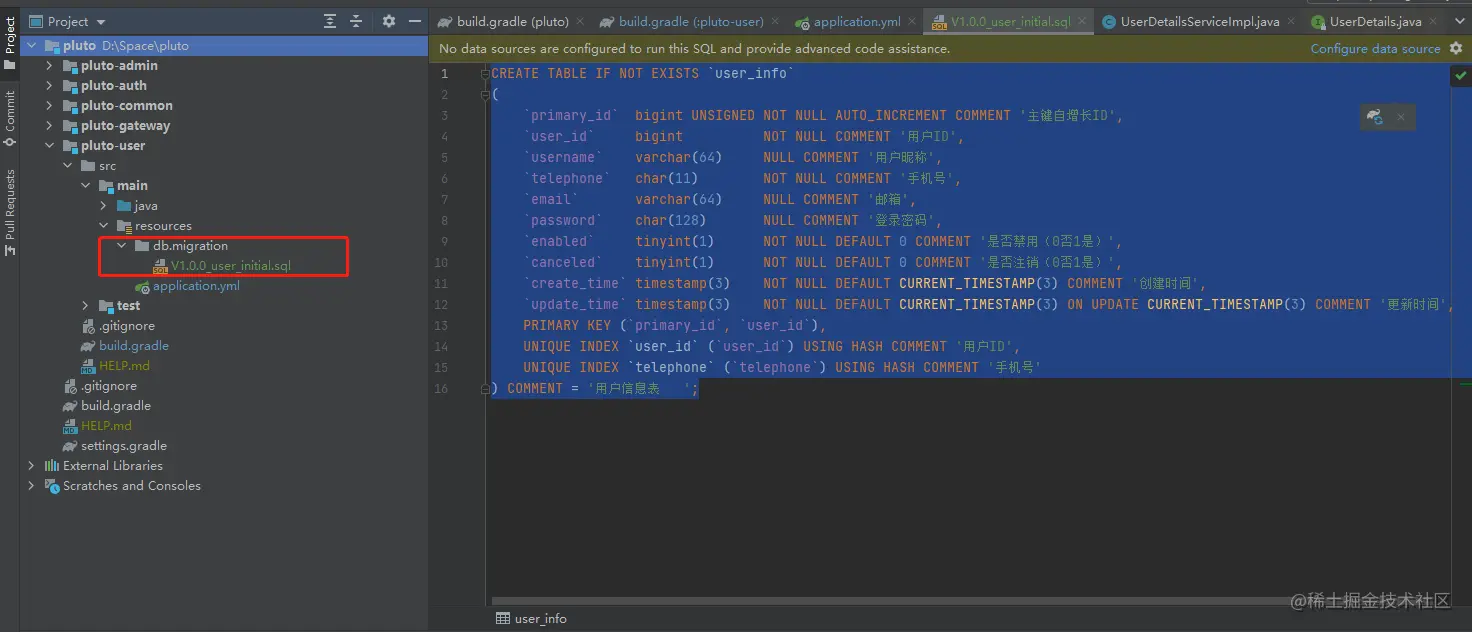
Task: Click the resources folder icon
Action: (124, 225)
